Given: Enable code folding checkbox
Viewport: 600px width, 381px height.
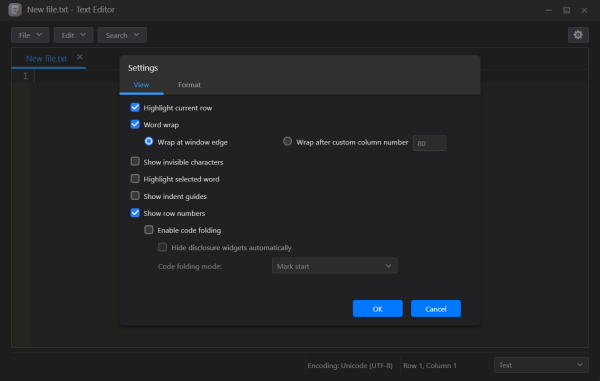Looking at the screenshot, I should pyautogui.click(x=149, y=230).
